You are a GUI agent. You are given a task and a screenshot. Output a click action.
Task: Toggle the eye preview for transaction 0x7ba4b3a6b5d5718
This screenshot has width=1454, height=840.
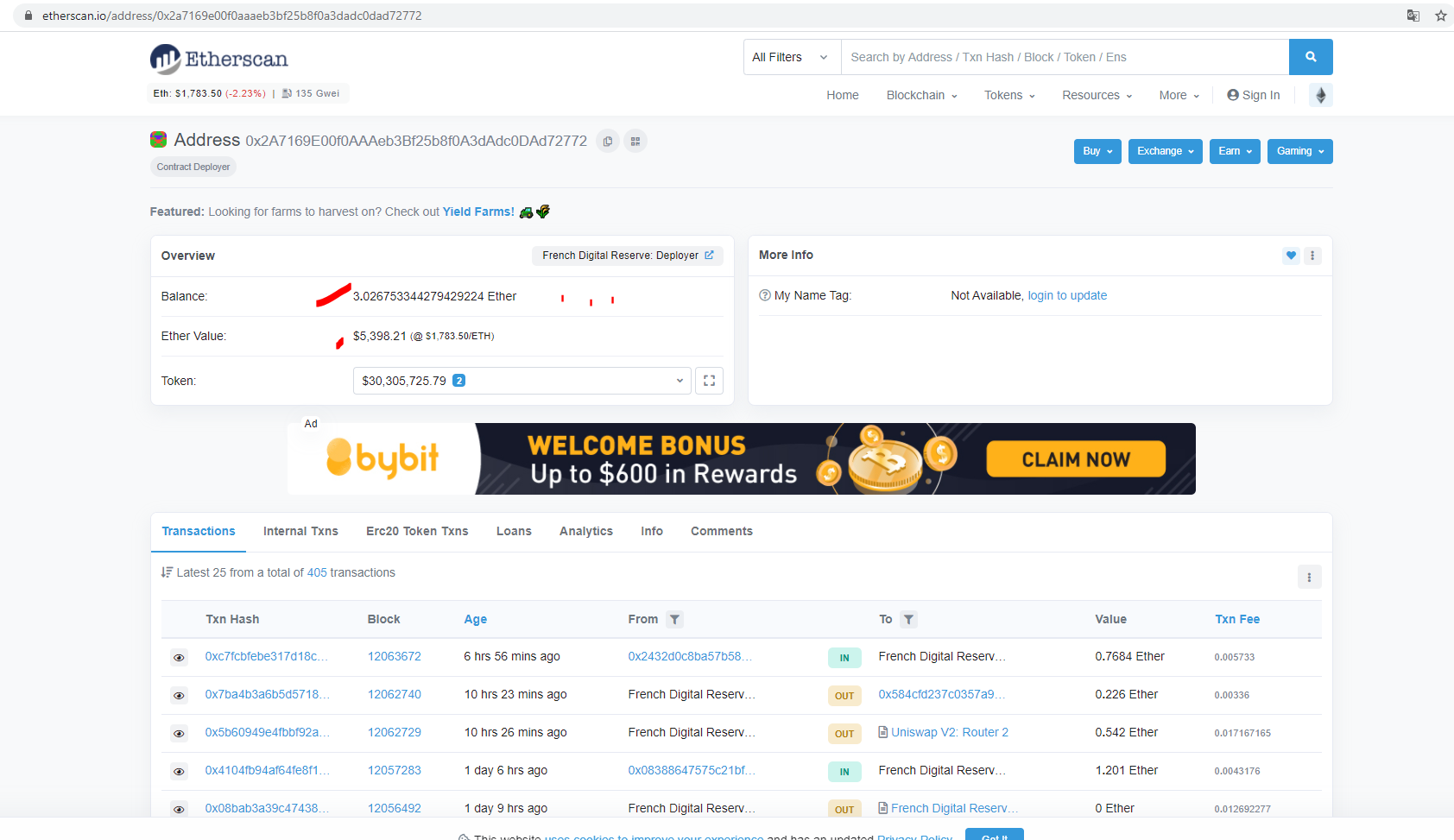click(x=179, y=696)
